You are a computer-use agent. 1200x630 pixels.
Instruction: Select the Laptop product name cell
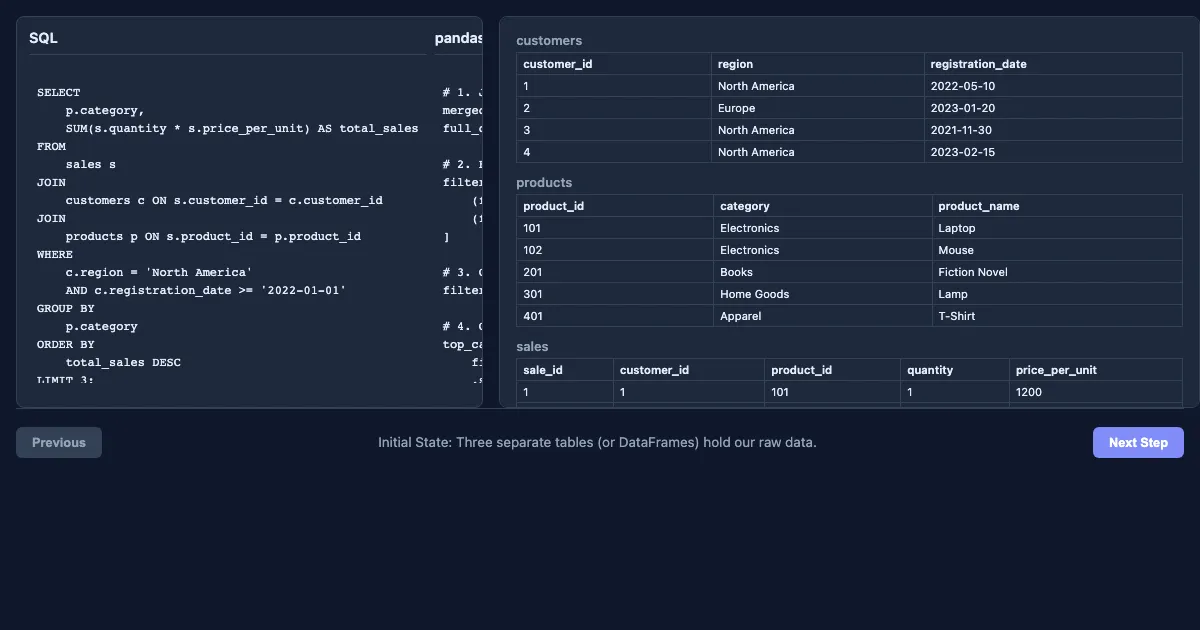click(1057, 228)
